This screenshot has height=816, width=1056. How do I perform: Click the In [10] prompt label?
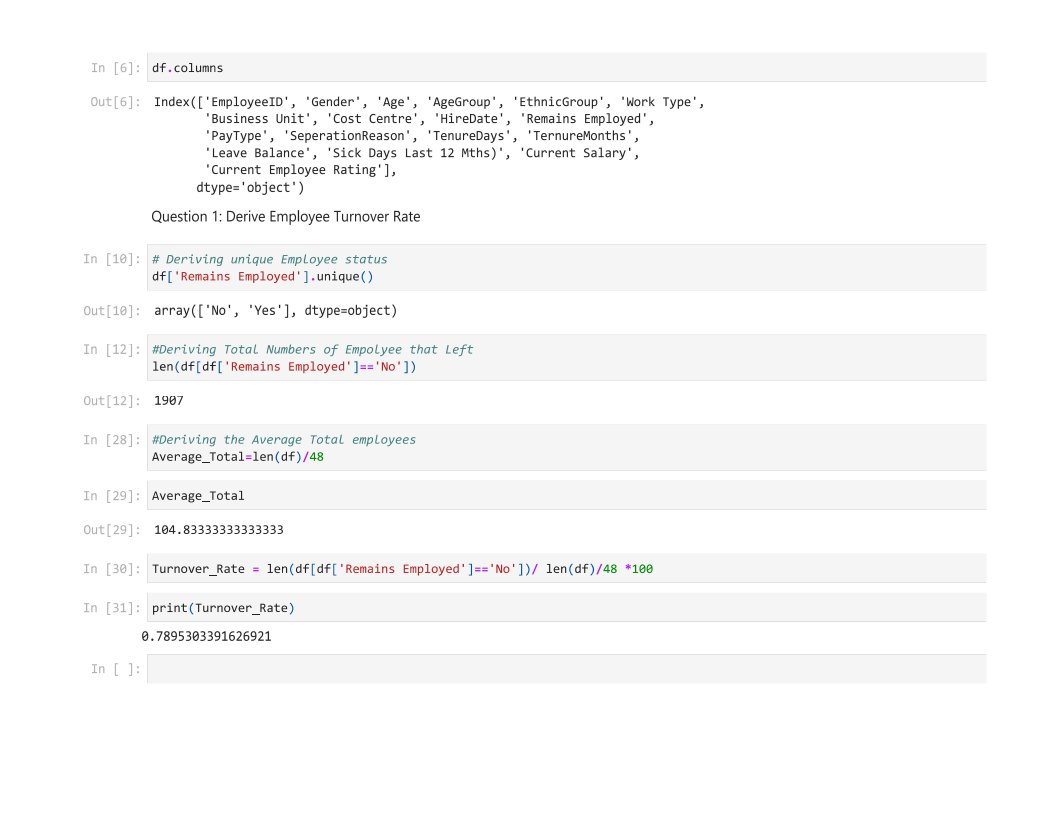coord(112,259)
